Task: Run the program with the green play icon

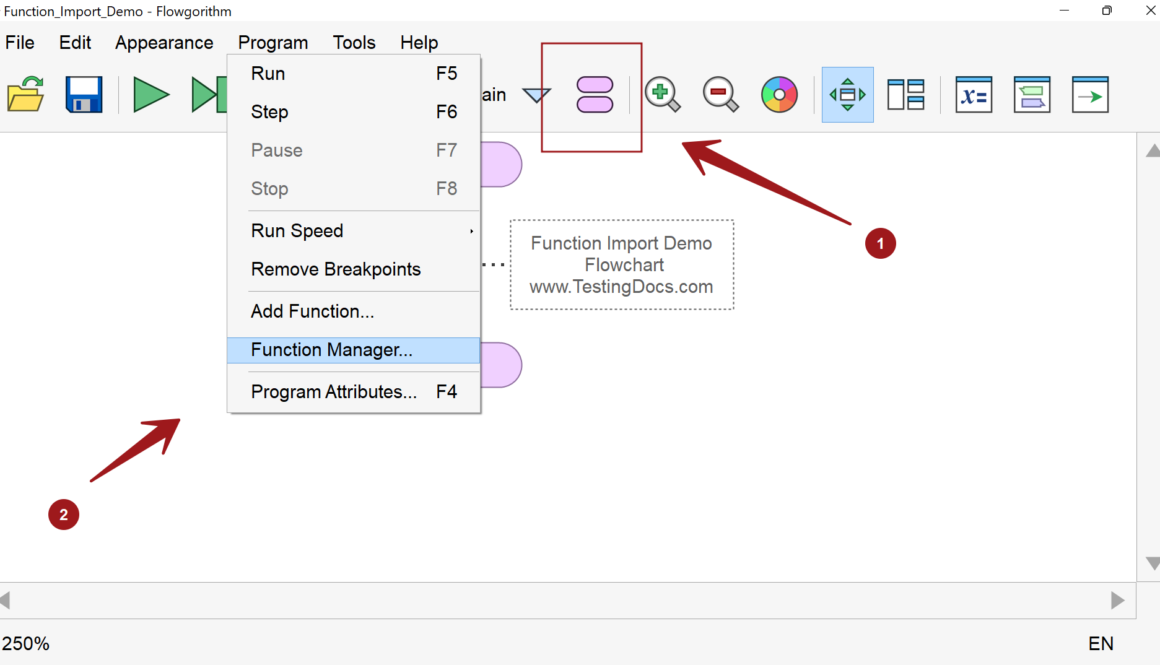Action: (x=150, y=95)
